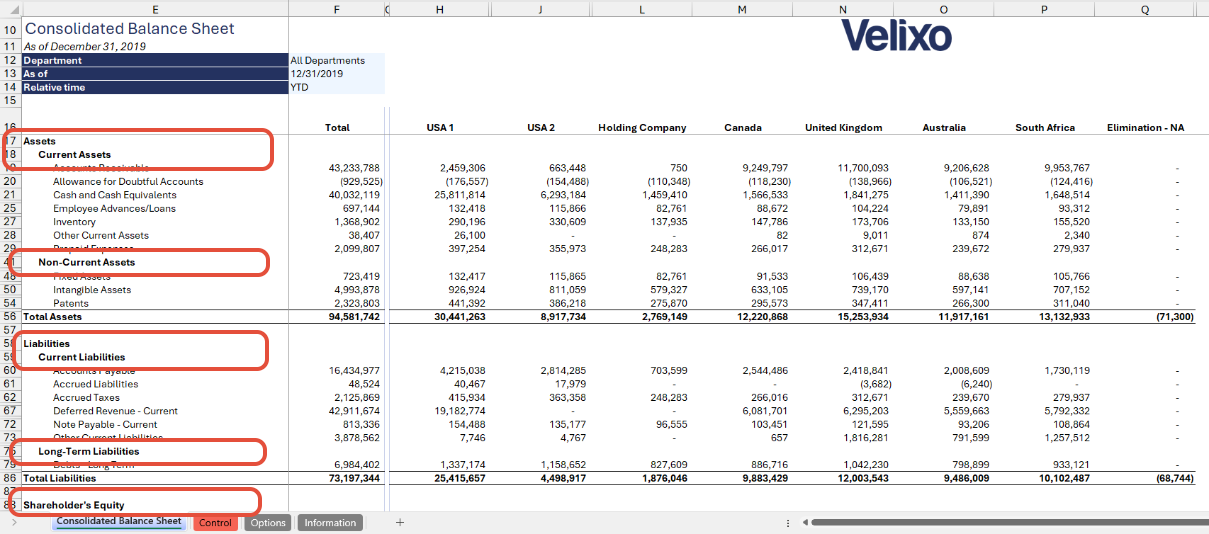Click the horizontal scrollbar track

[x=1000, y=522]
